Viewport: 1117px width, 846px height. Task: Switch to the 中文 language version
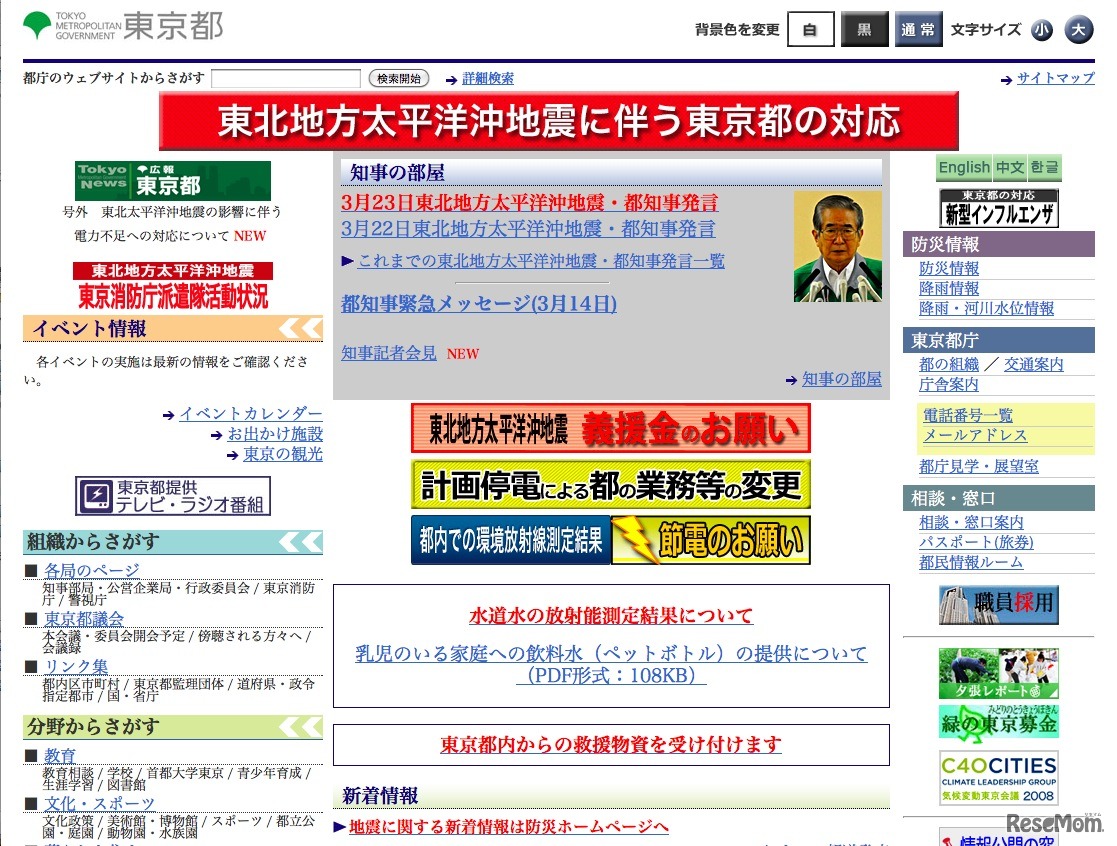click(1010, 168)
